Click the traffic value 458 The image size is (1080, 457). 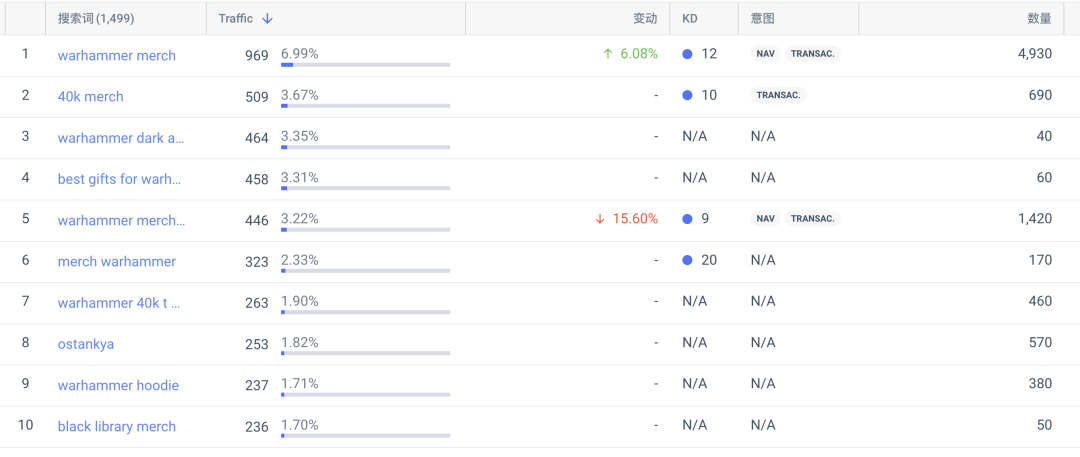[x=257, y=180]
